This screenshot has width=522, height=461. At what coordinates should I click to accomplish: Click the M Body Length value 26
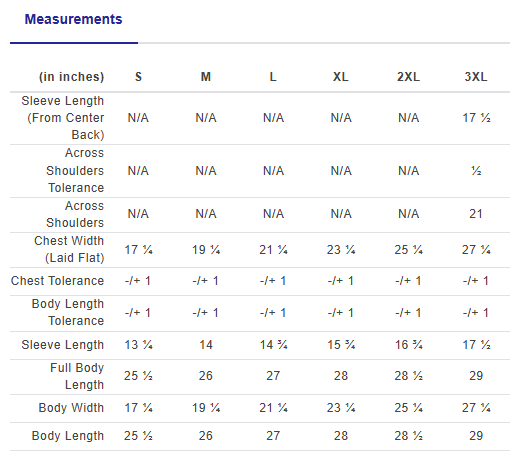[x=206, y=436]
